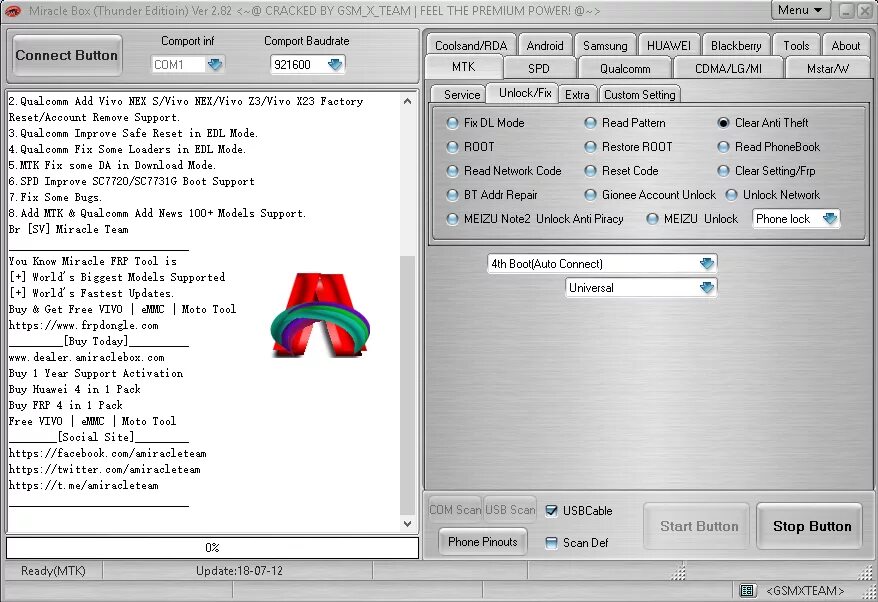Viewport: 878px width, 602px height.
Task: Switch to the Blackberry tab
Action: (x=736, y=45)
